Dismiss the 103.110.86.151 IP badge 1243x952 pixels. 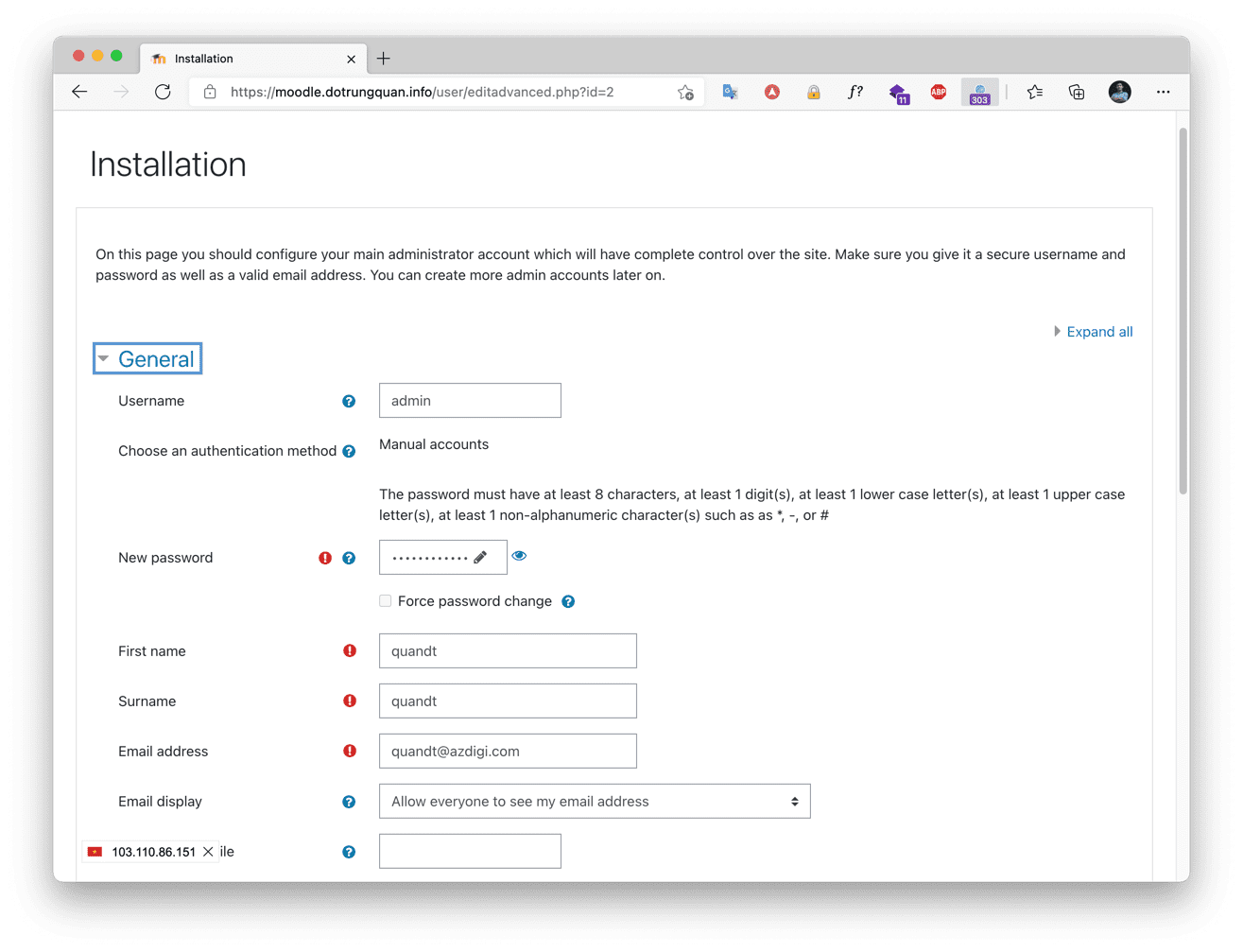(208, 852)
